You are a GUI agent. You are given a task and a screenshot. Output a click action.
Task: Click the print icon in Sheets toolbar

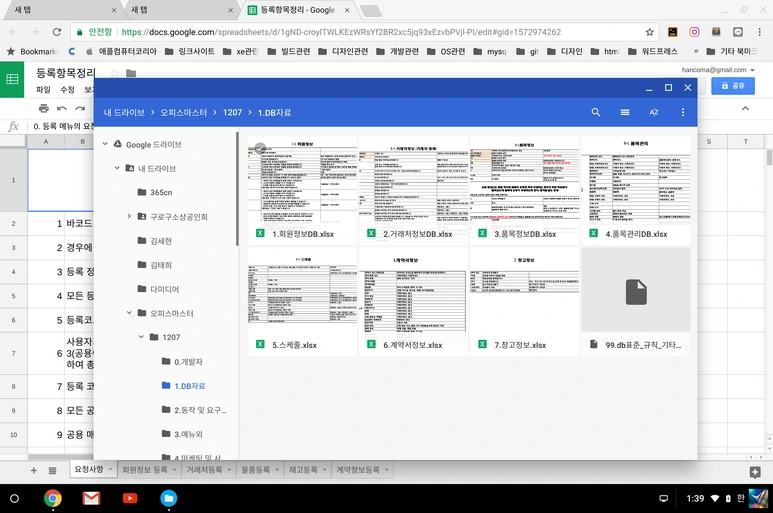point(43,108)
